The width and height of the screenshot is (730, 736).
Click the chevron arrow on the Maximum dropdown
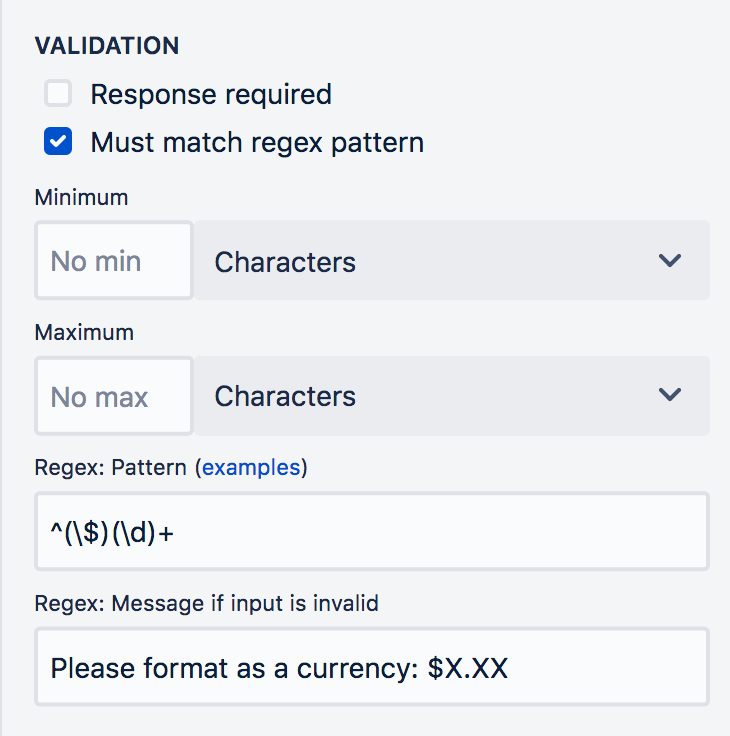[669, 395]
